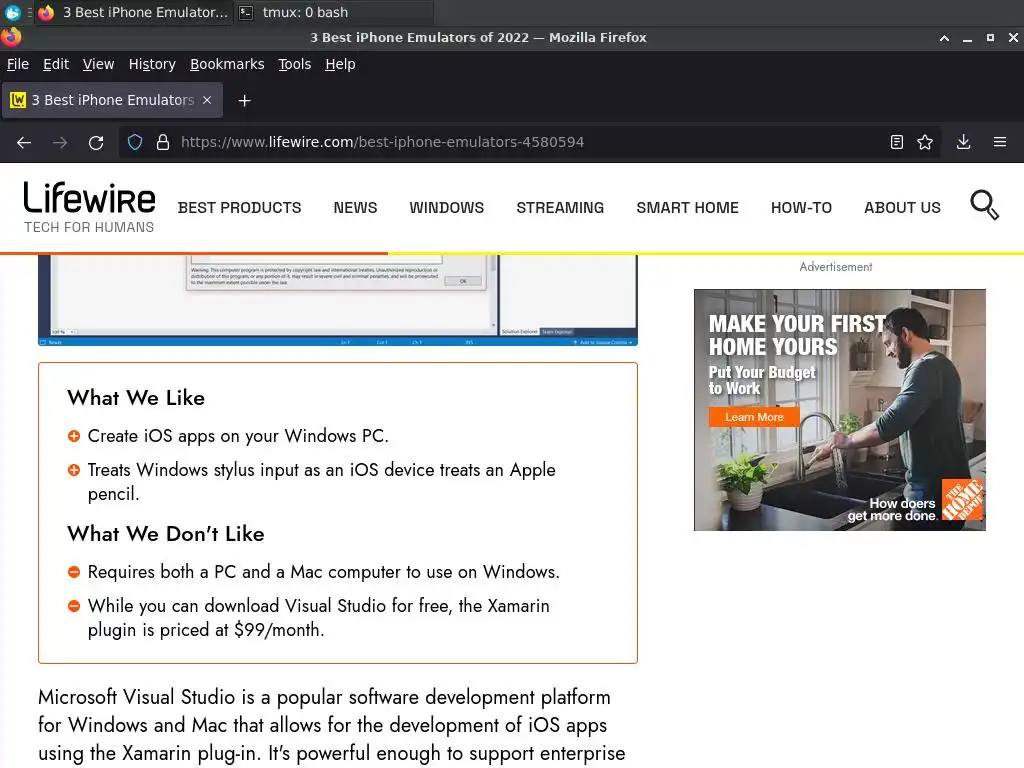
Task: Click plus icon beside 'Create iOS apps'
Action: click(74, 436)
